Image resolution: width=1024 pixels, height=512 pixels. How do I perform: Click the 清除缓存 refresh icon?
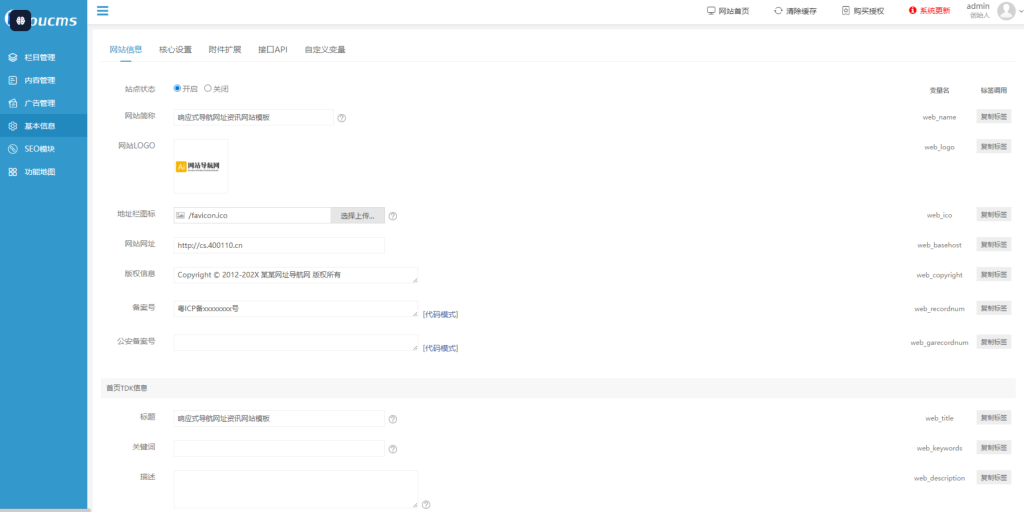778,11
